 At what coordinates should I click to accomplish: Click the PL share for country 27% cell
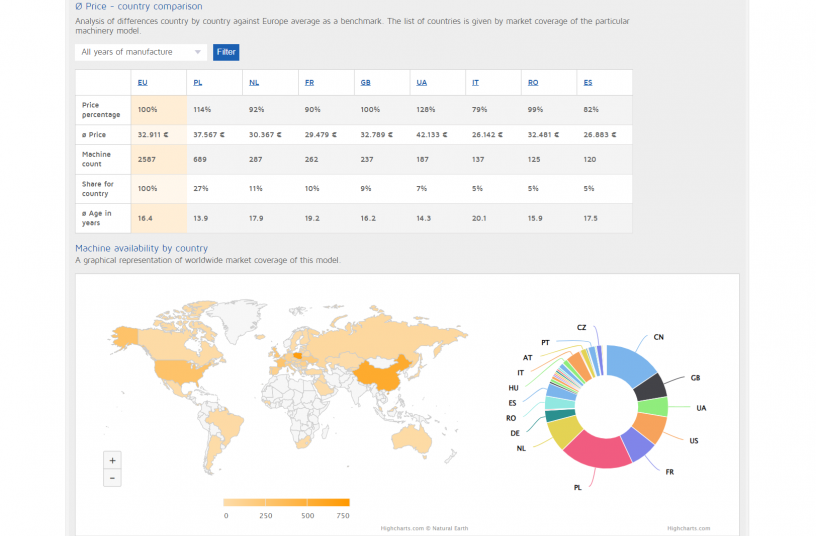point(214,189)
